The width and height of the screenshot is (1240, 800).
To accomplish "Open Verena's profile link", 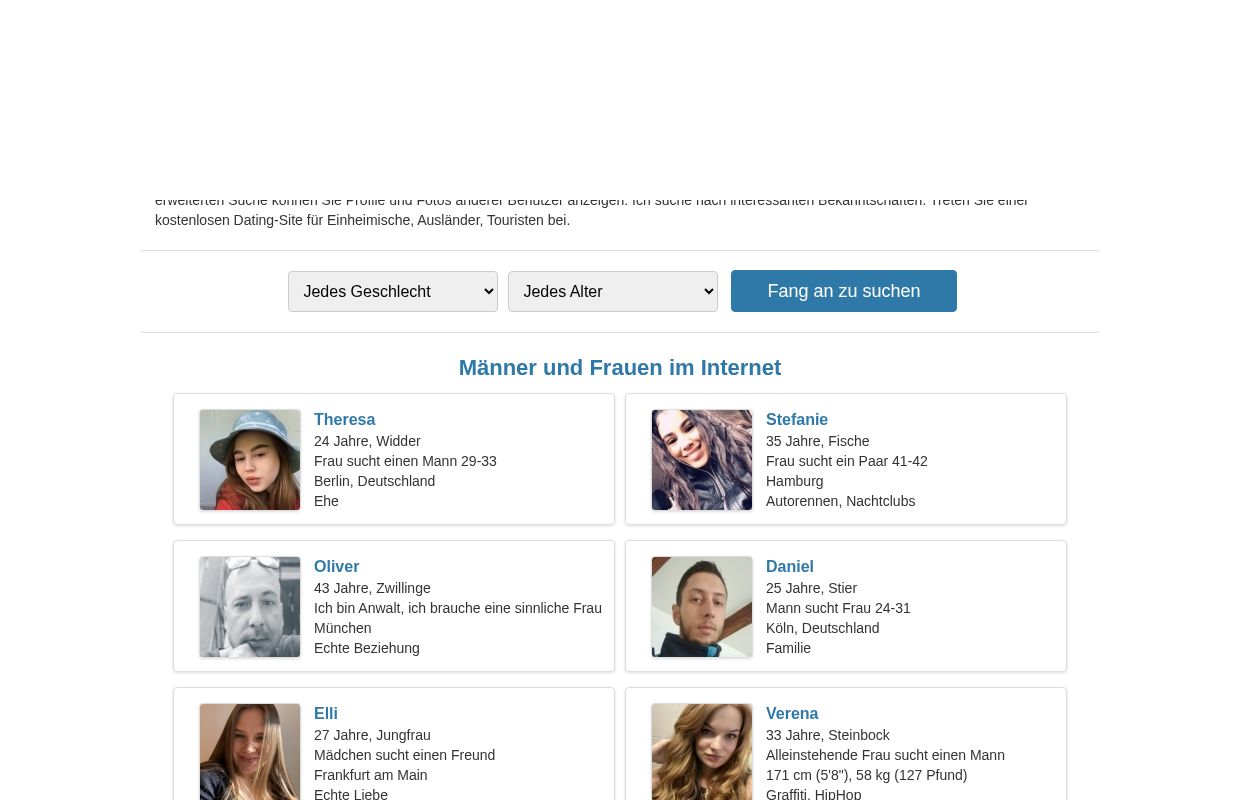I will pos(792,714).
